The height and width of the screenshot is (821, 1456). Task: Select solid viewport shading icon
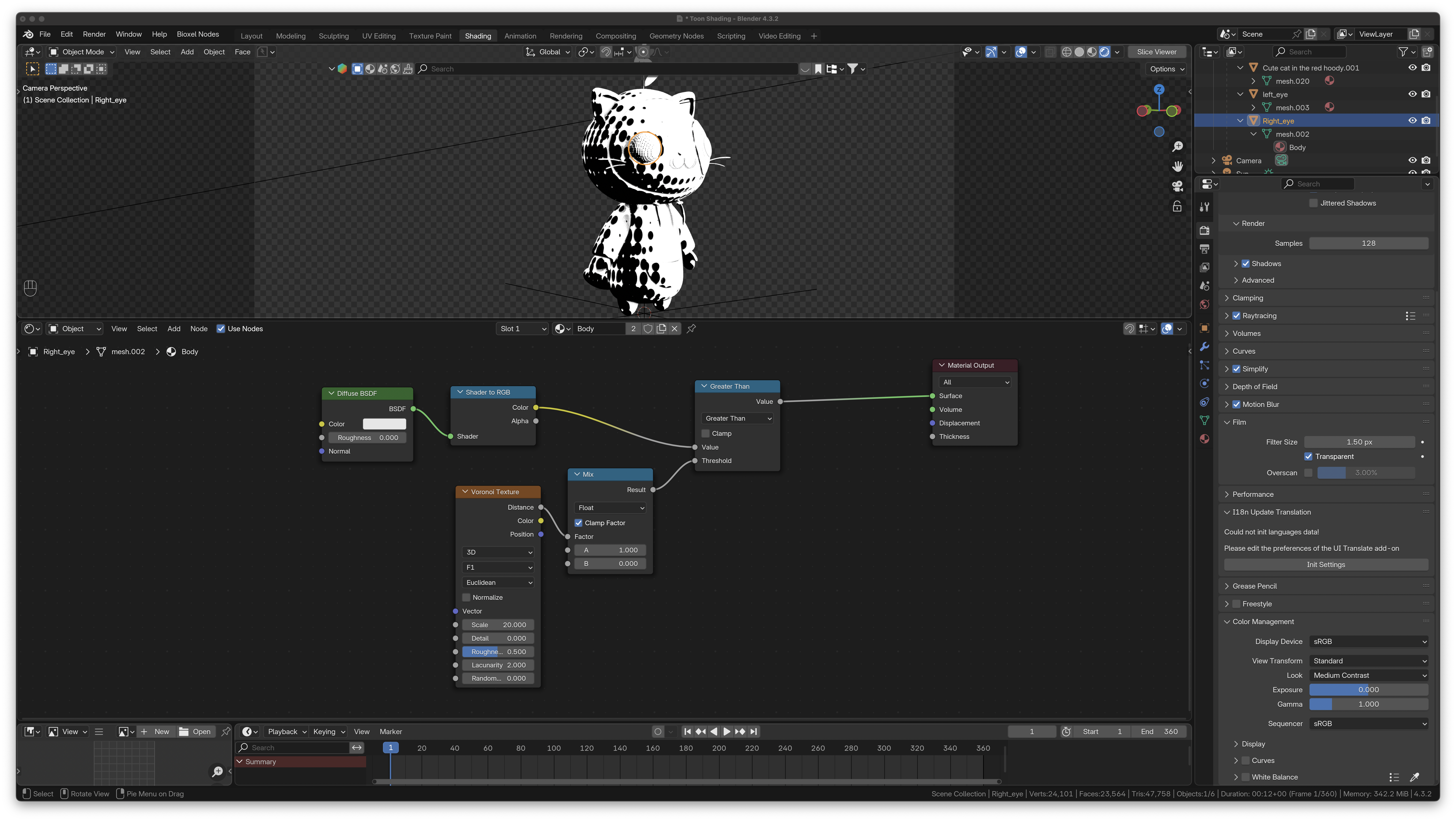(1079, 52)
